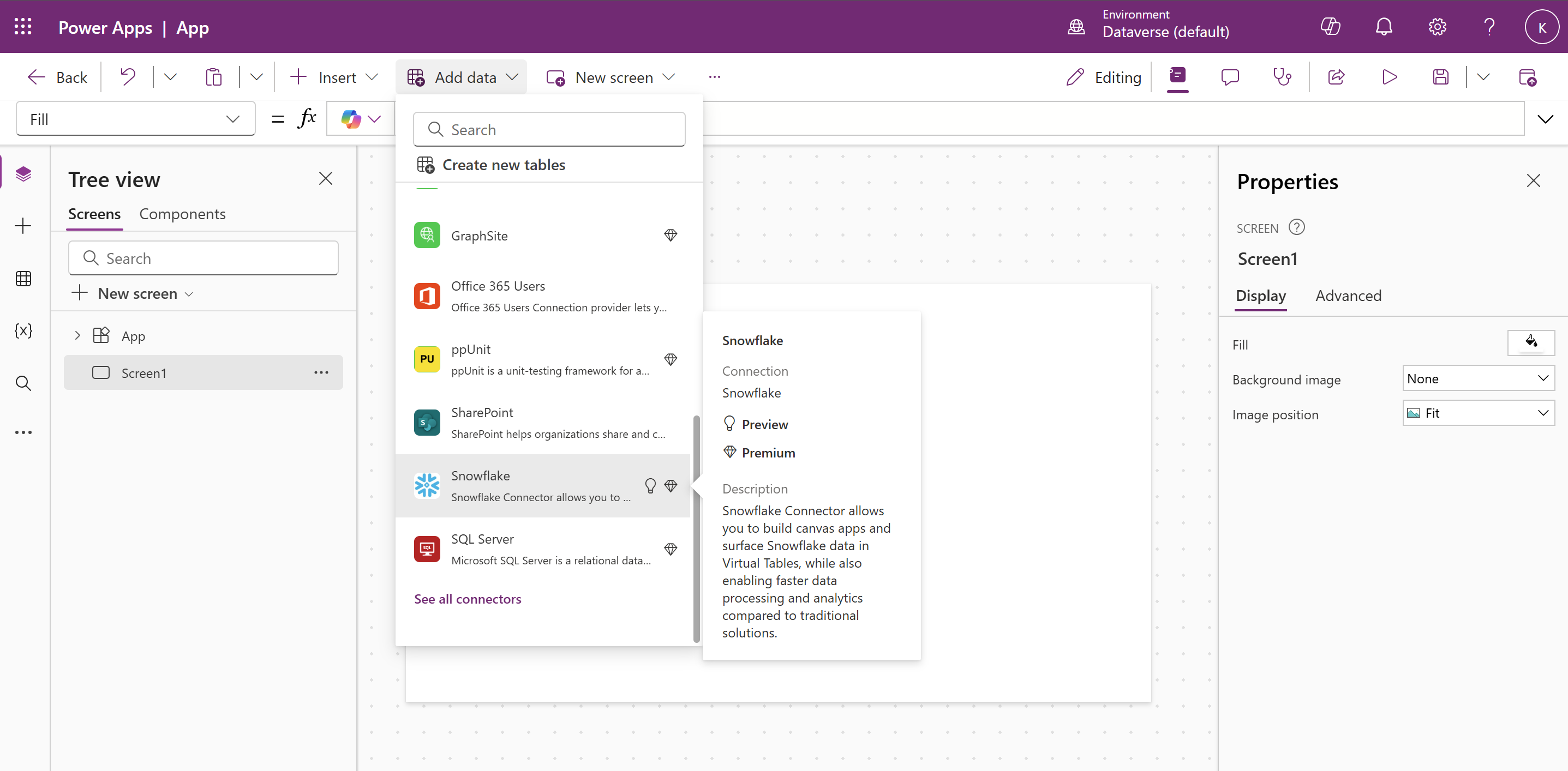
Task: Click the Save floppy disk icon
Action: click(x=1440, y=77)
